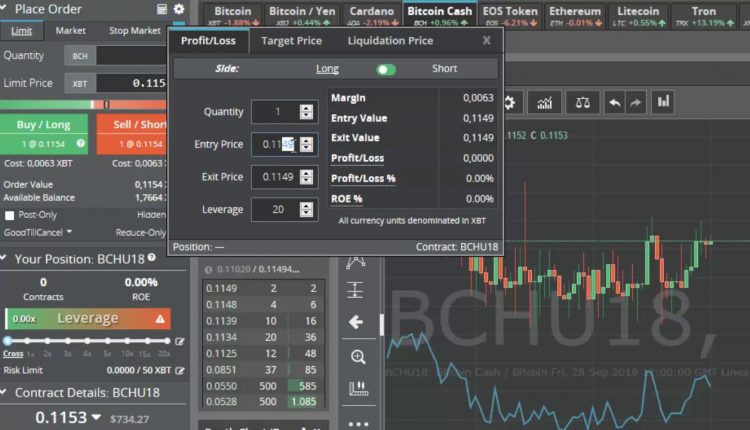Adjust Leverage stepper arrows
Image resolution: width=750 pixels, height=430 pixels.
306,209
